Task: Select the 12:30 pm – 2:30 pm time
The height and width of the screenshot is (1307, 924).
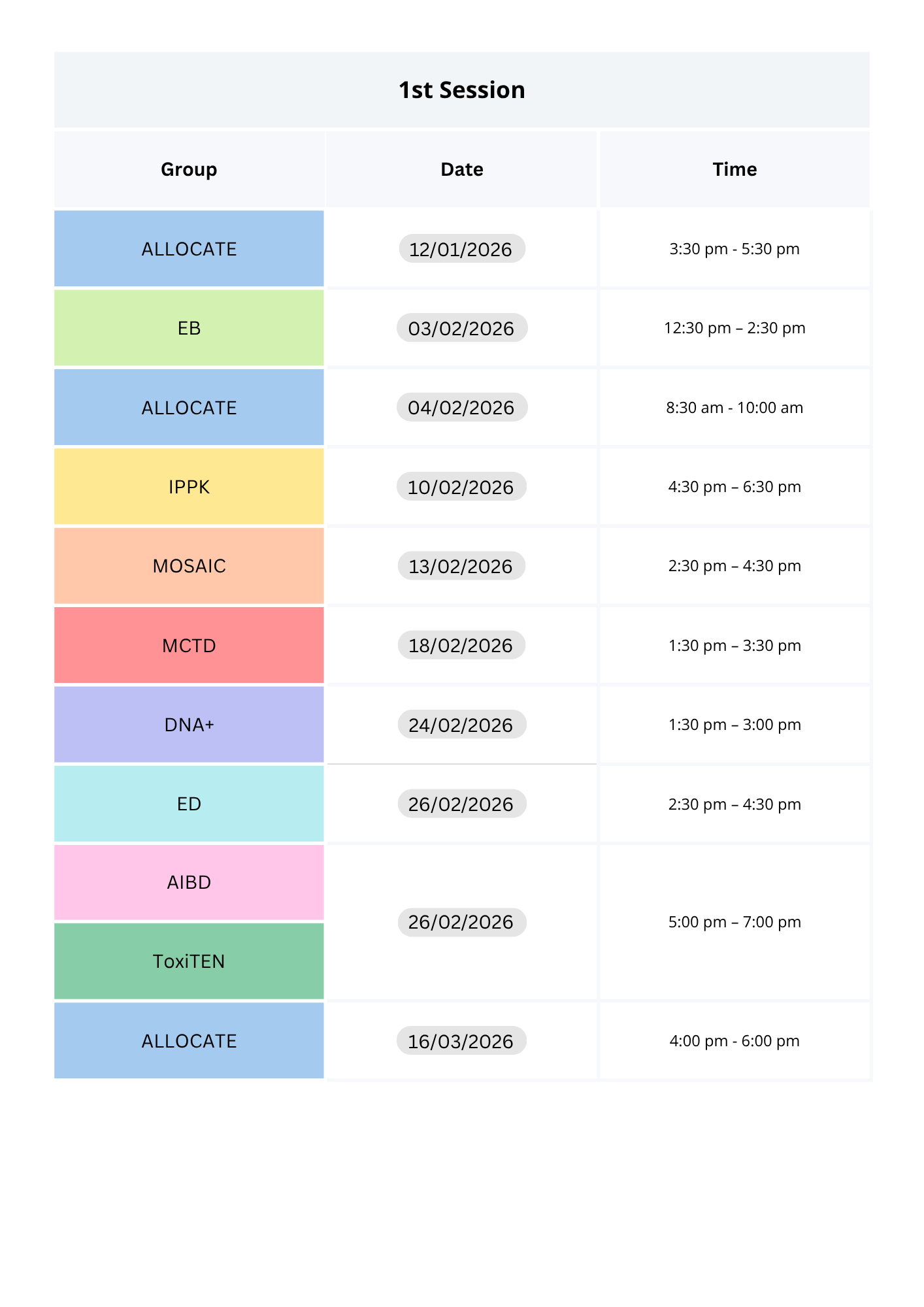Action: coord(734,328)
